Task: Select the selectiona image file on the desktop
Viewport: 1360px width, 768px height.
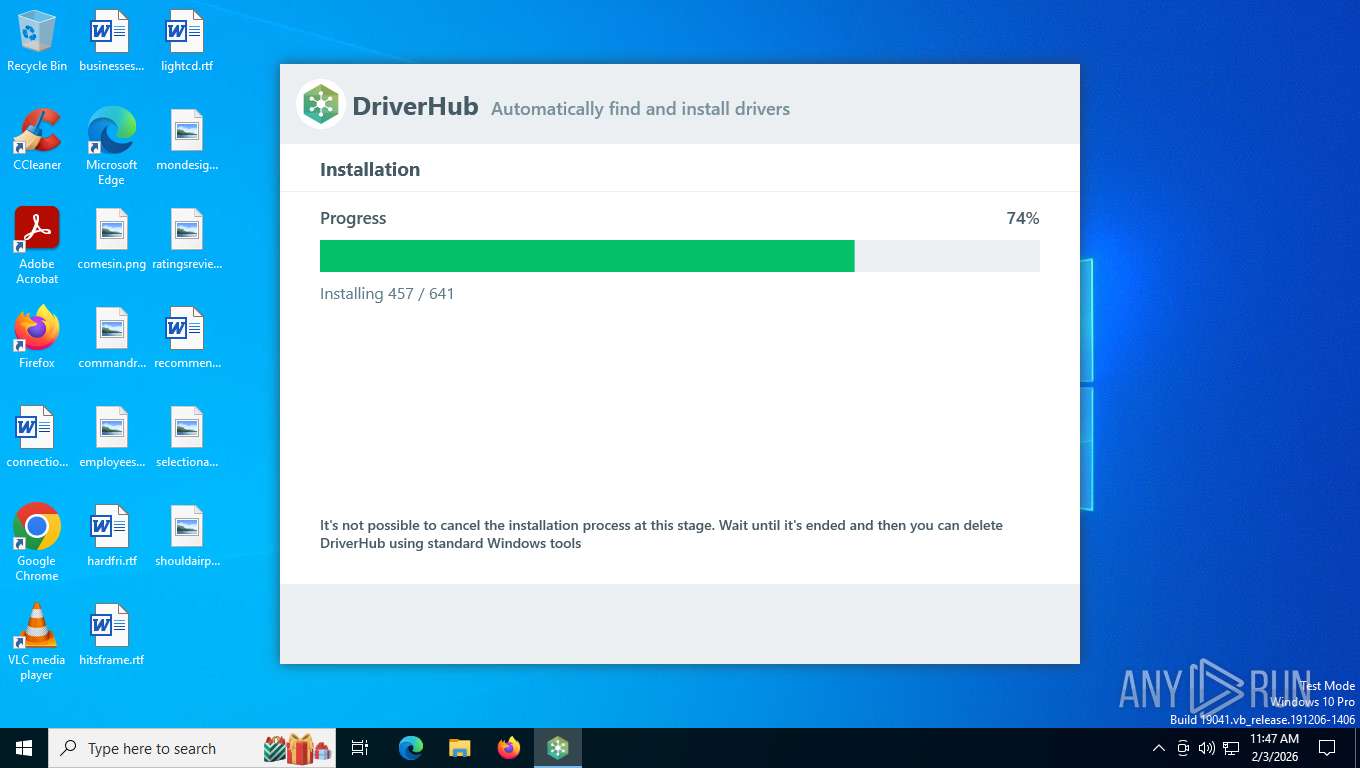Action: point(187,437)
